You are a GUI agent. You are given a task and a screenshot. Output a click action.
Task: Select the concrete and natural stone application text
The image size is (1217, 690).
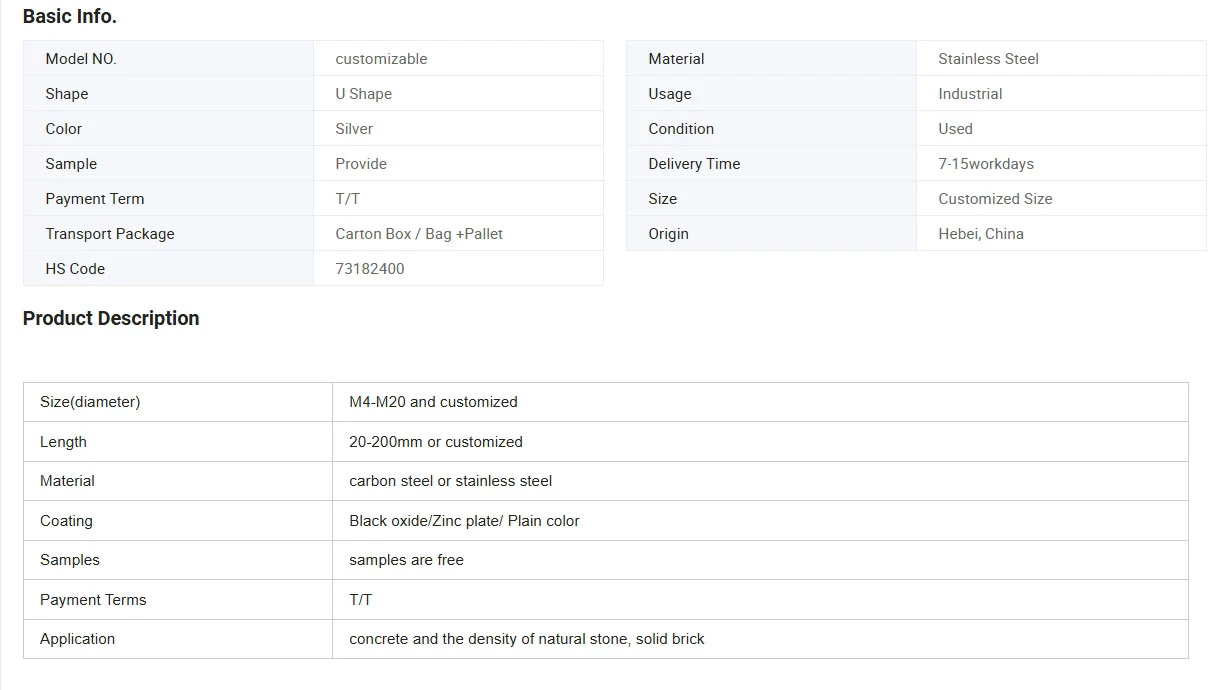pyautogui.click(x=527, y=639)
